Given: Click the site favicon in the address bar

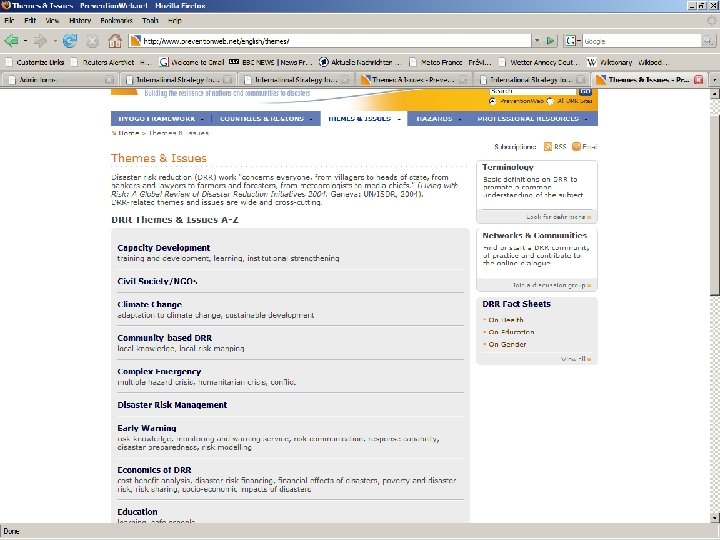Looking at the screenshot, I should click(135, 41).
